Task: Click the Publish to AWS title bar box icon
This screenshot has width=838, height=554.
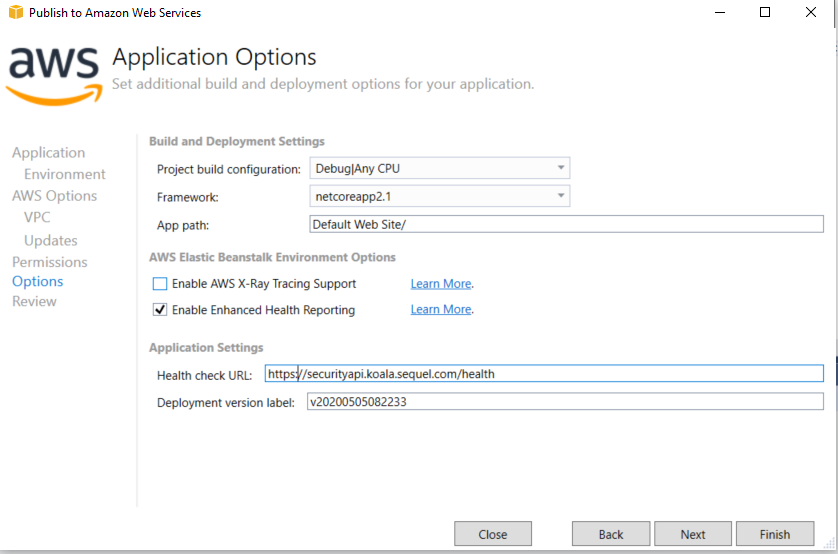Action: (16, 12)
